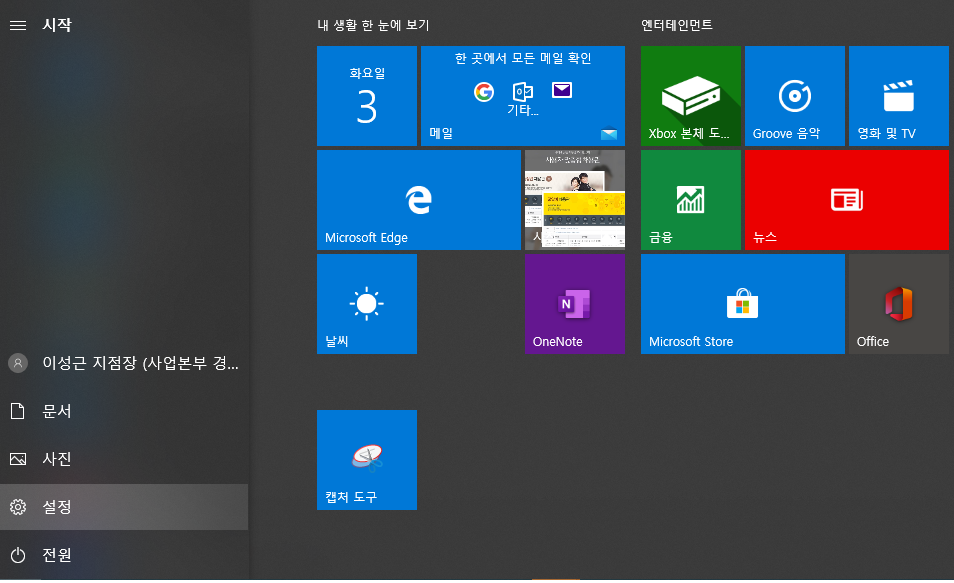Open the 메일 tile
The width and height of the screenshot is (954, 583).
[523, 96]
